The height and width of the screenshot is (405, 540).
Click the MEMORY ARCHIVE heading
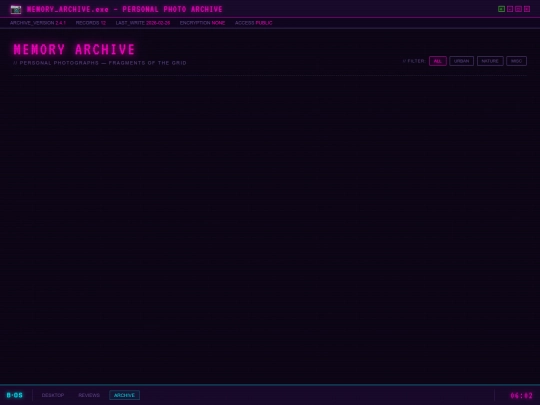pos(74,49)
